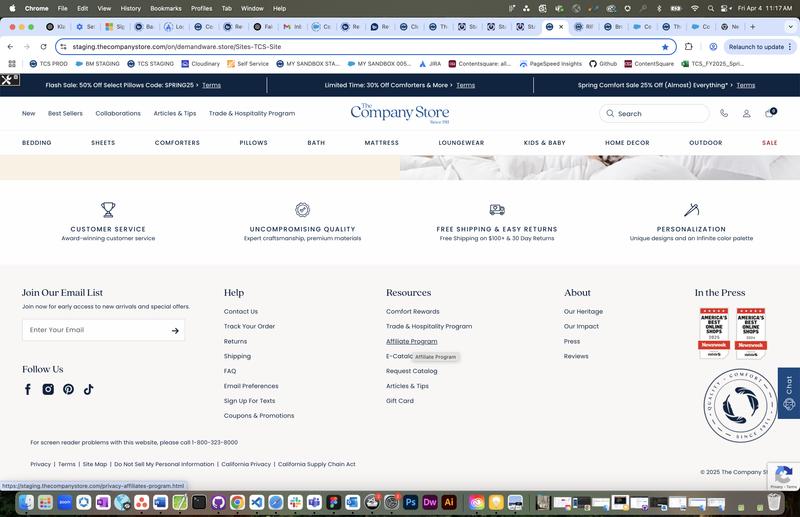Open JIRA bookmark in bookmarks bar

(x=430, y=64)
